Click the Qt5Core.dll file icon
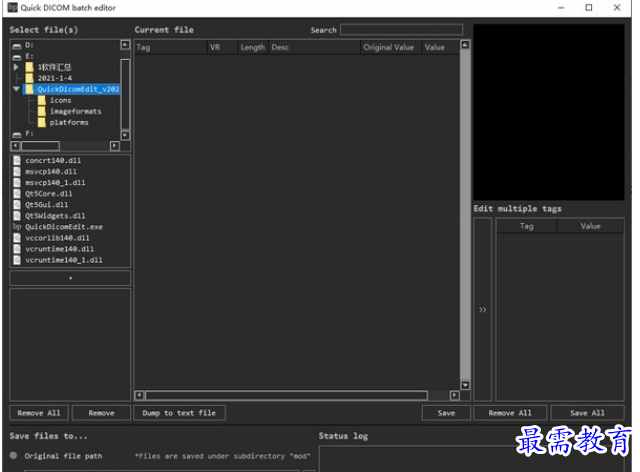640x472 pixels. pyautogui.click(x=16, y=193)
